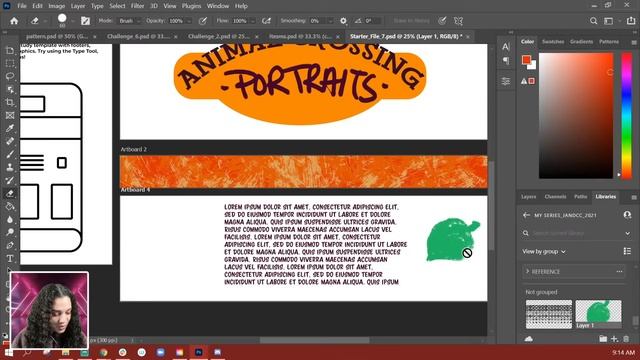Select the Rectangular Marquee tool
Viewport: 640px width, 360px height.
click(x=10, y=63)
